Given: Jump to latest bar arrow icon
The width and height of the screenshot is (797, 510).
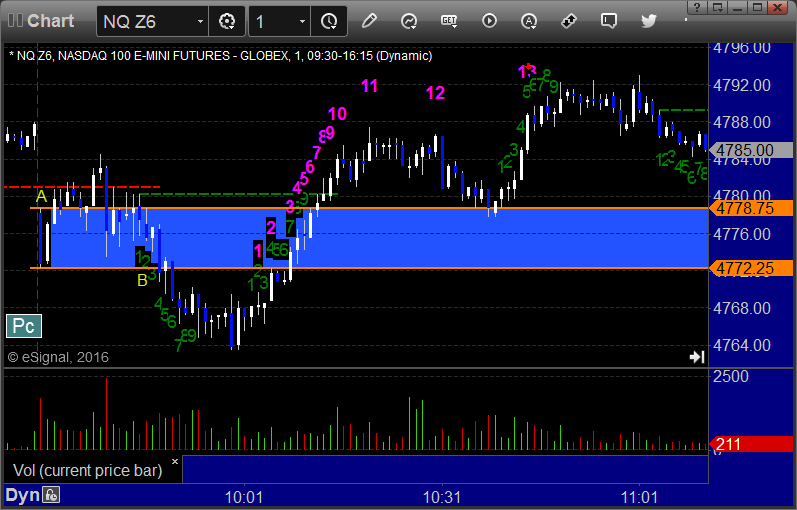Looking at the screenshot, I should [697, 357].
